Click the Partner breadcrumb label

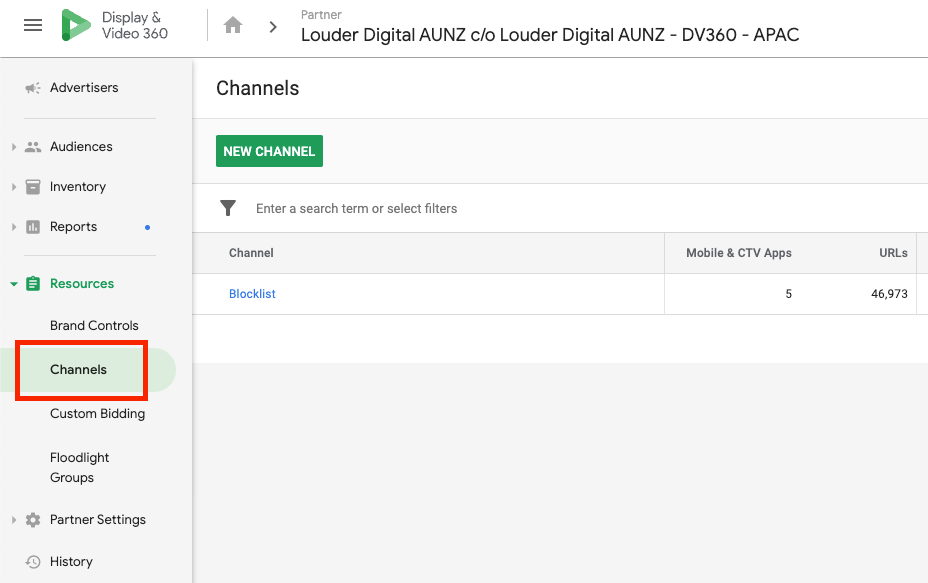(321, 15)
